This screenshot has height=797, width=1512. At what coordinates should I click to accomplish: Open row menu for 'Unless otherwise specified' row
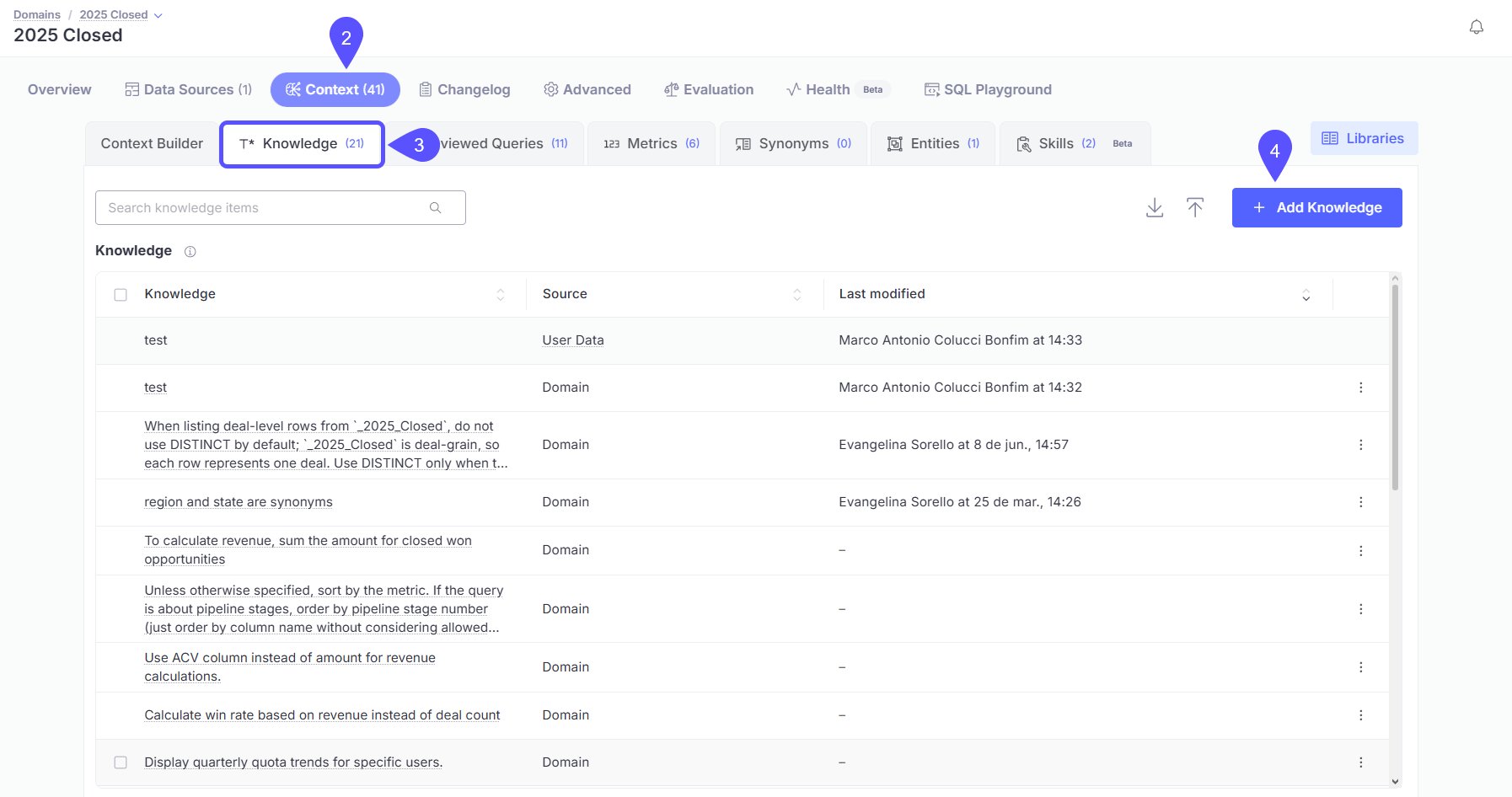pyautogui.click(x=1360, y=609)
